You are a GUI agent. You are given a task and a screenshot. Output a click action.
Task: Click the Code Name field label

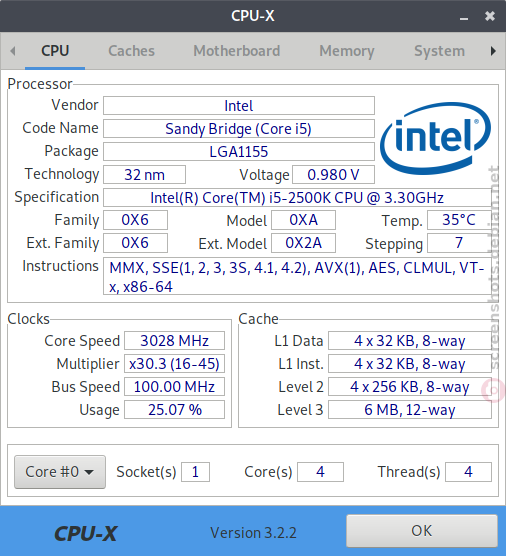(x=60, y=128)
